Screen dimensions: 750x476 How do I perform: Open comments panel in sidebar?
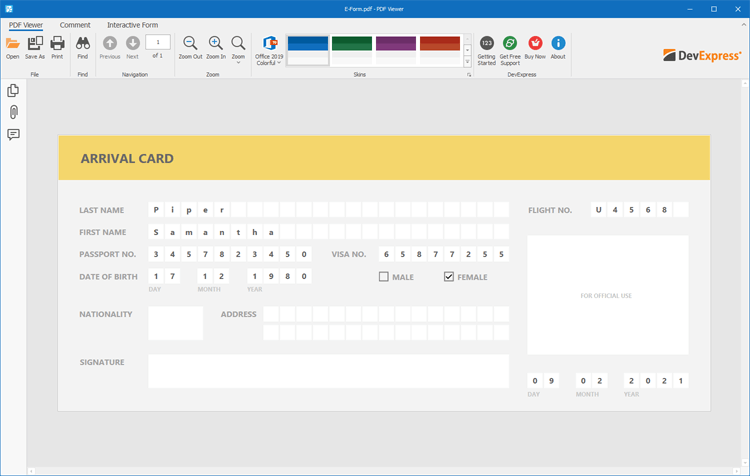coord(13,134)
